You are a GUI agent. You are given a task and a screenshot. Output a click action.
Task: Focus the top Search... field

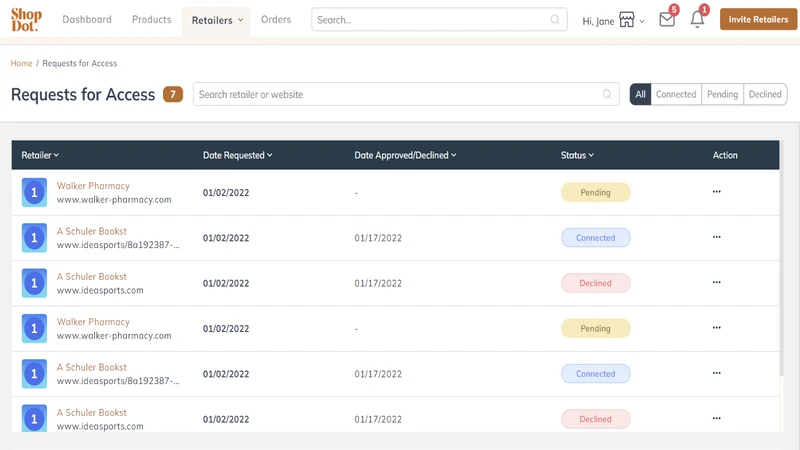coord(439,19)
